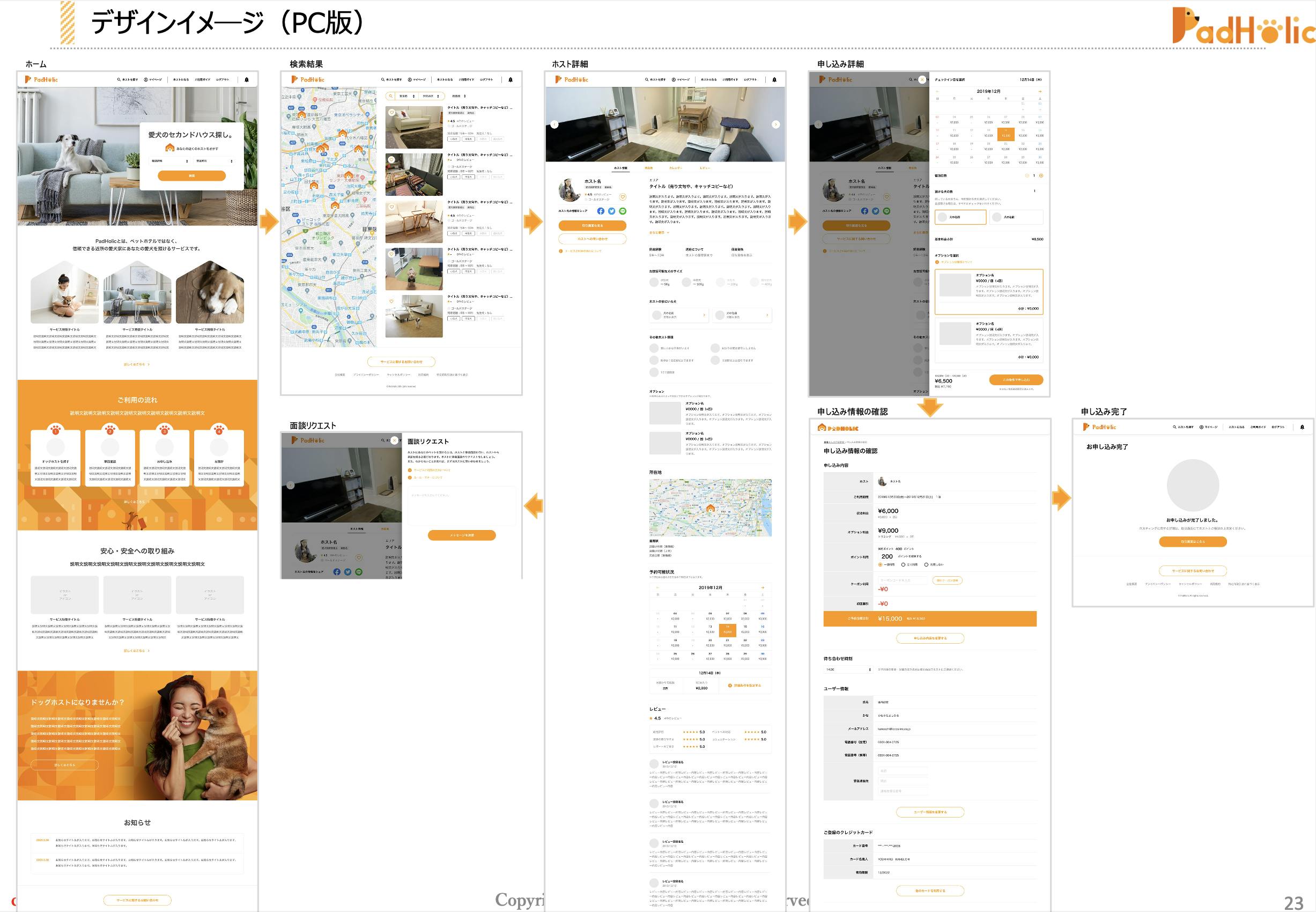Switch to レビュー tab on ホスト詳細
Screen dimensions: 1316x912
[x=705, y=168]
